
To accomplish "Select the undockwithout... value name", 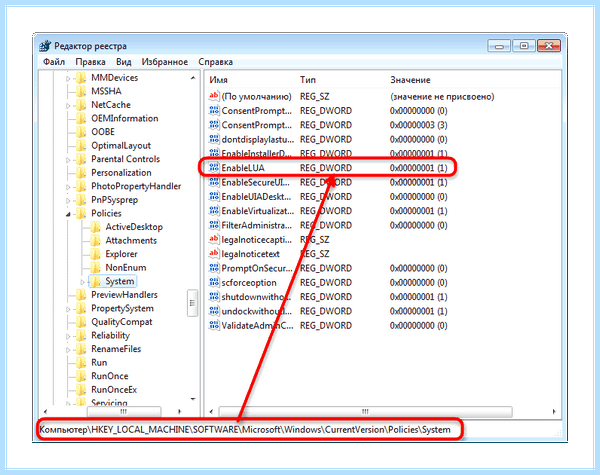I will click(x=257, y=311).
